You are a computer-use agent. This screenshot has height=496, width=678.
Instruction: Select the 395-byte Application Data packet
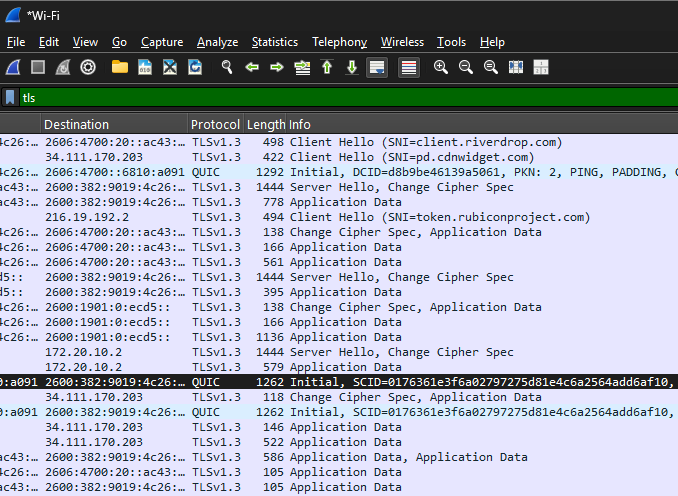pos(339,292)
